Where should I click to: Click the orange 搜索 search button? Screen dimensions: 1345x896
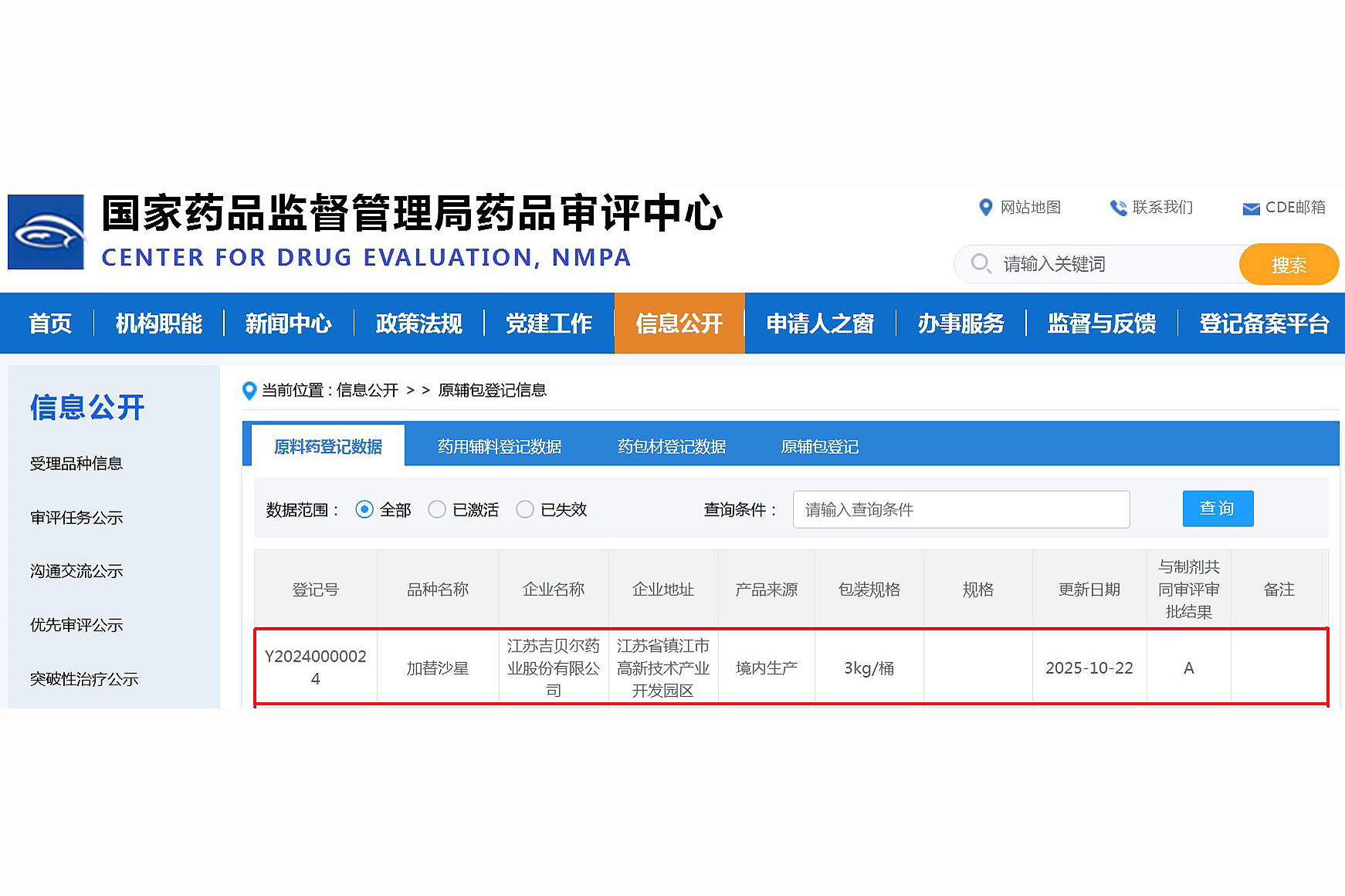[x=1289, y=264]
